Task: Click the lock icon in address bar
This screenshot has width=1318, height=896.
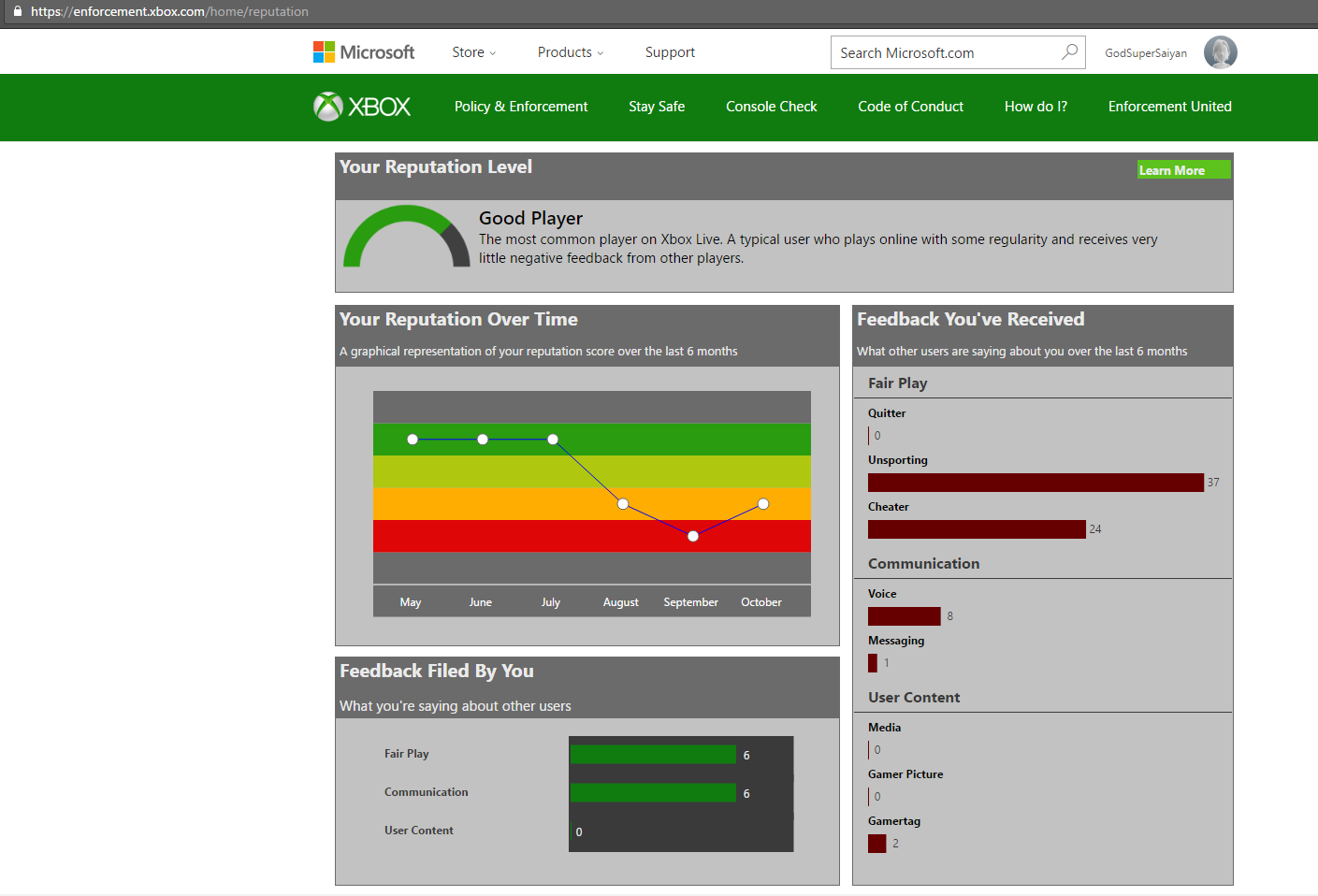Action: (x=17, y=11)
